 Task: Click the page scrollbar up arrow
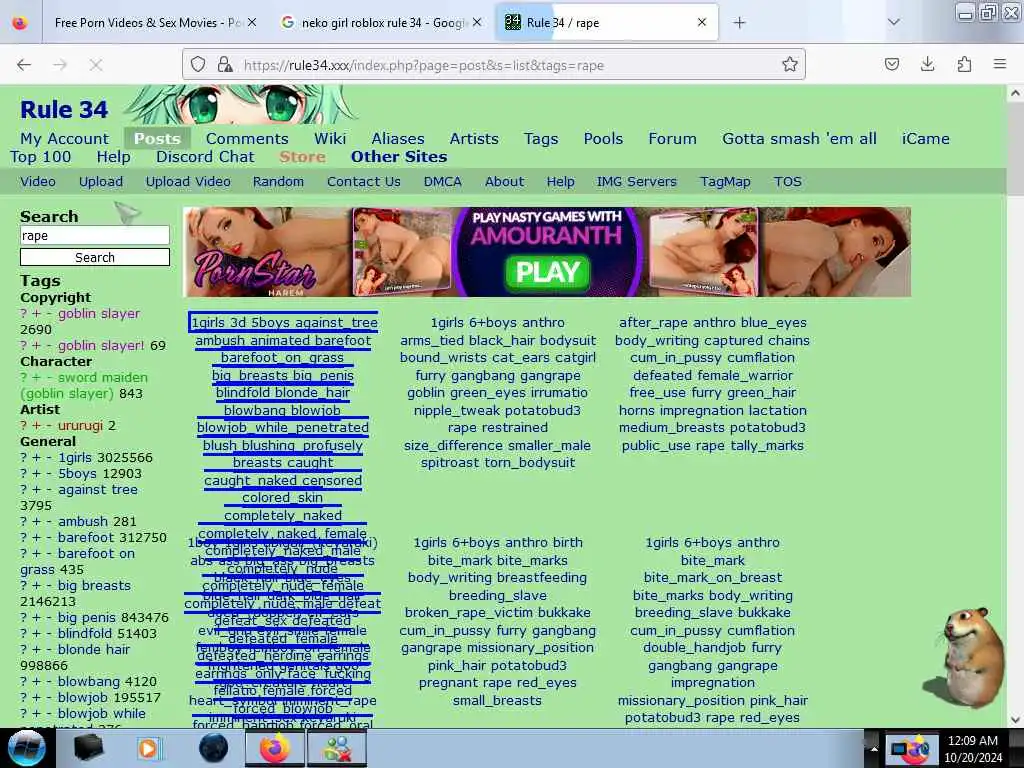pyautogui.click(x=1015, y=93)
